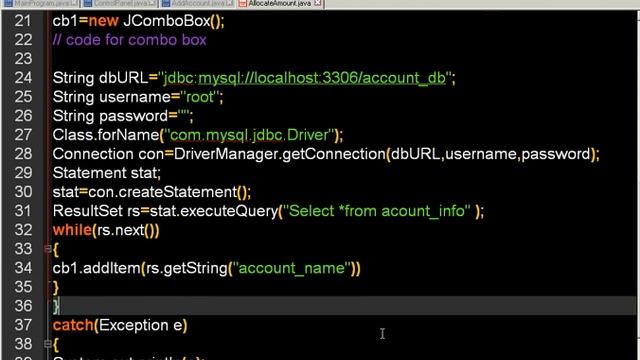Image resolution: width=640 pixels, height=360 pixels.
Task: Click the 'catch' keyword on line 37
Action: point(73,325)
